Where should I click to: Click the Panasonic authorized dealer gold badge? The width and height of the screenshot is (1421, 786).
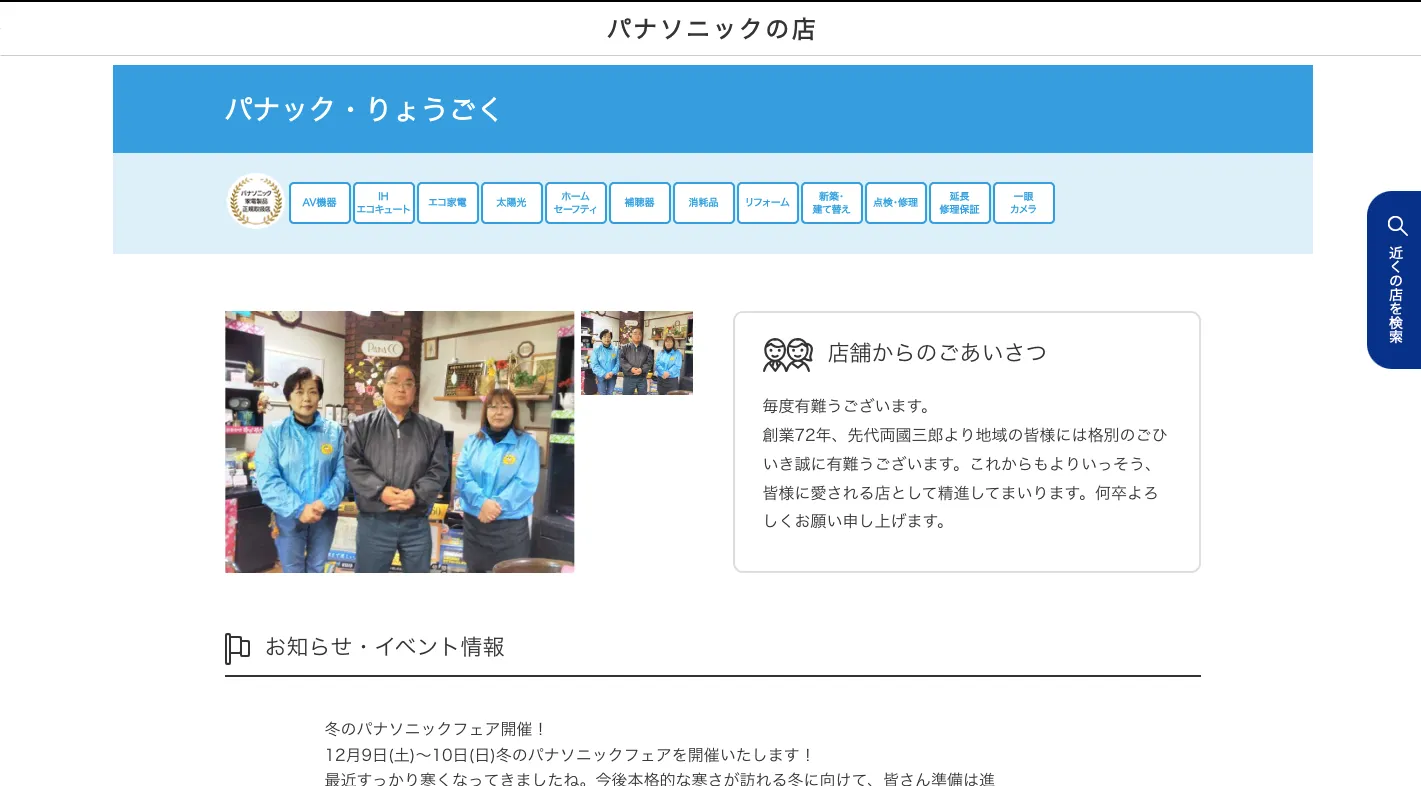click(x=256, y=202)
